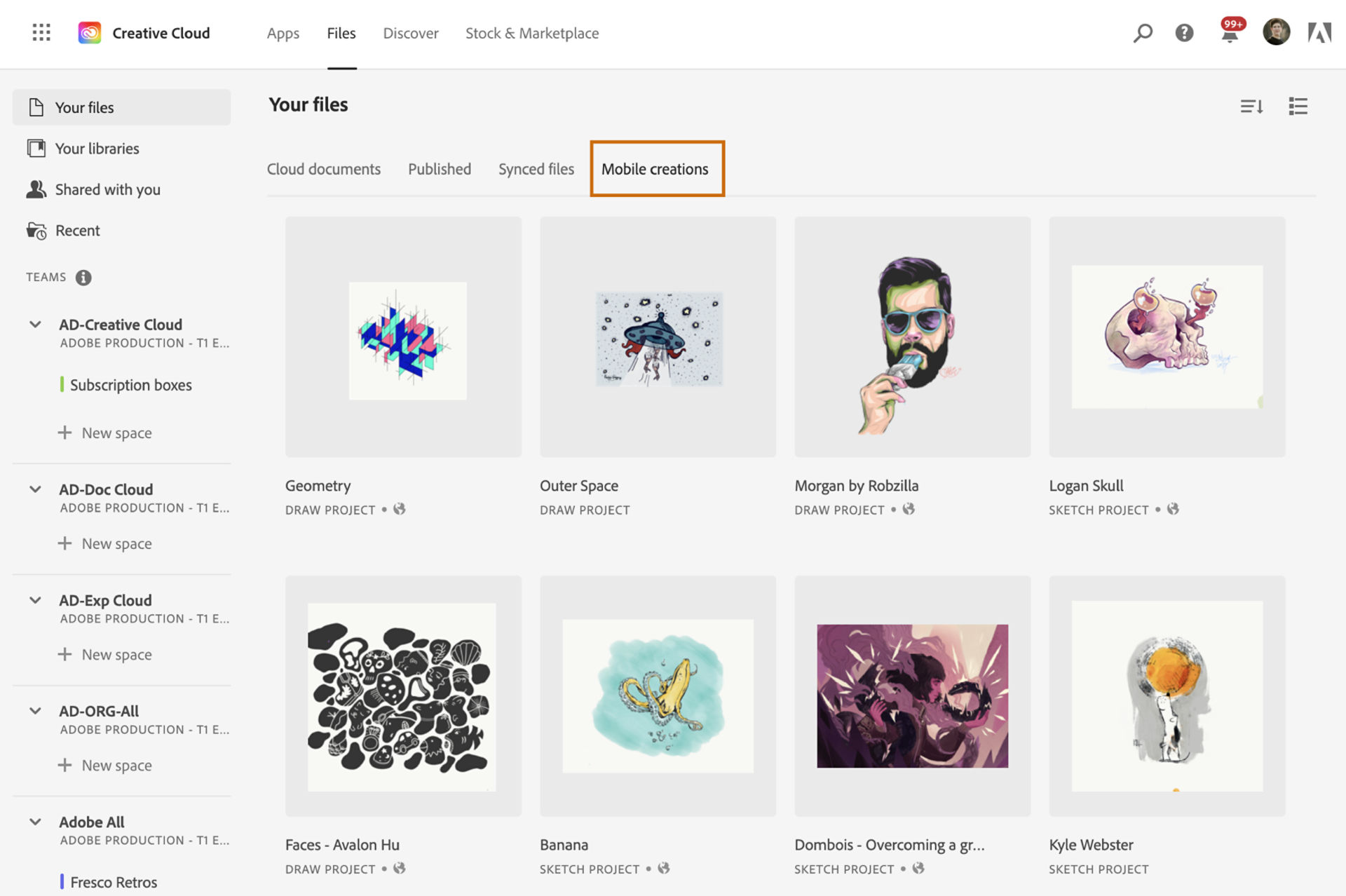Collapse the AD-Doc Cloud section

click(34, 489)
